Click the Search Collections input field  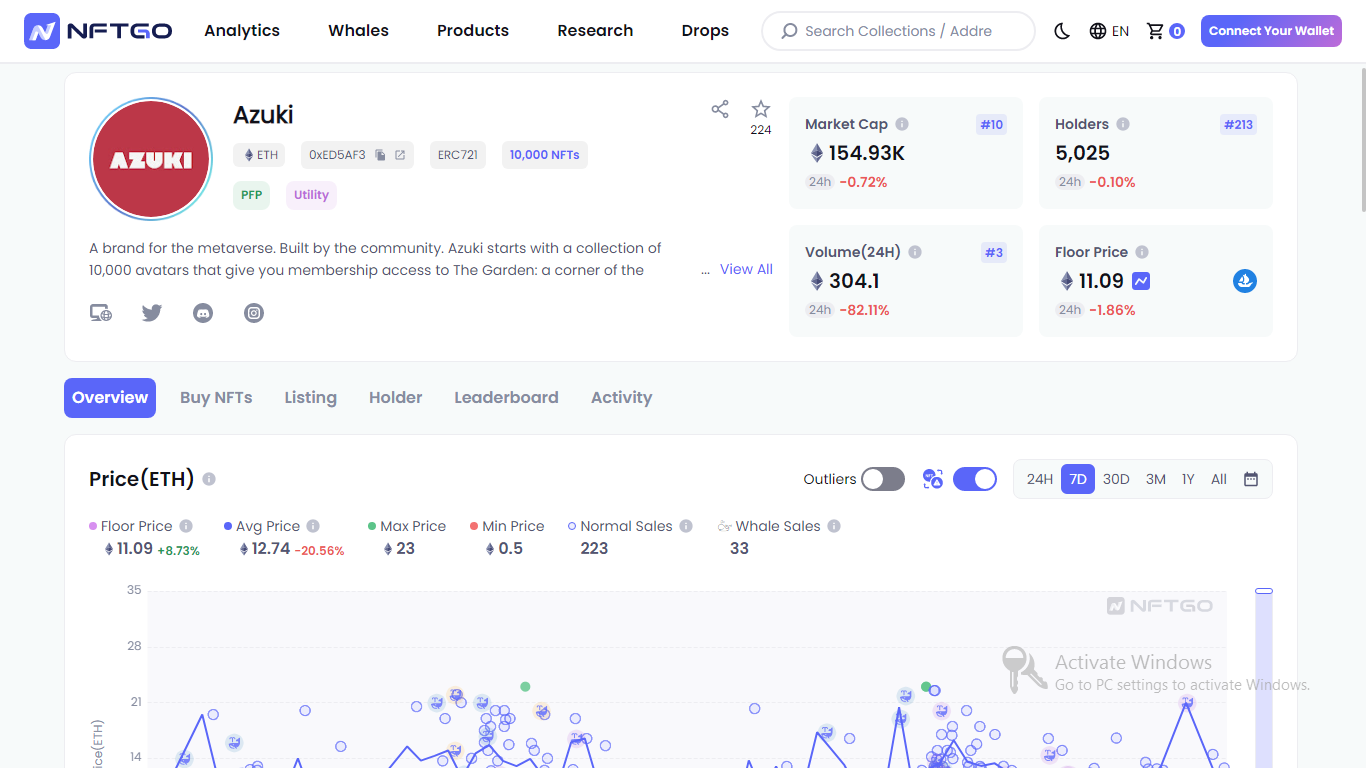click(898, 31)
